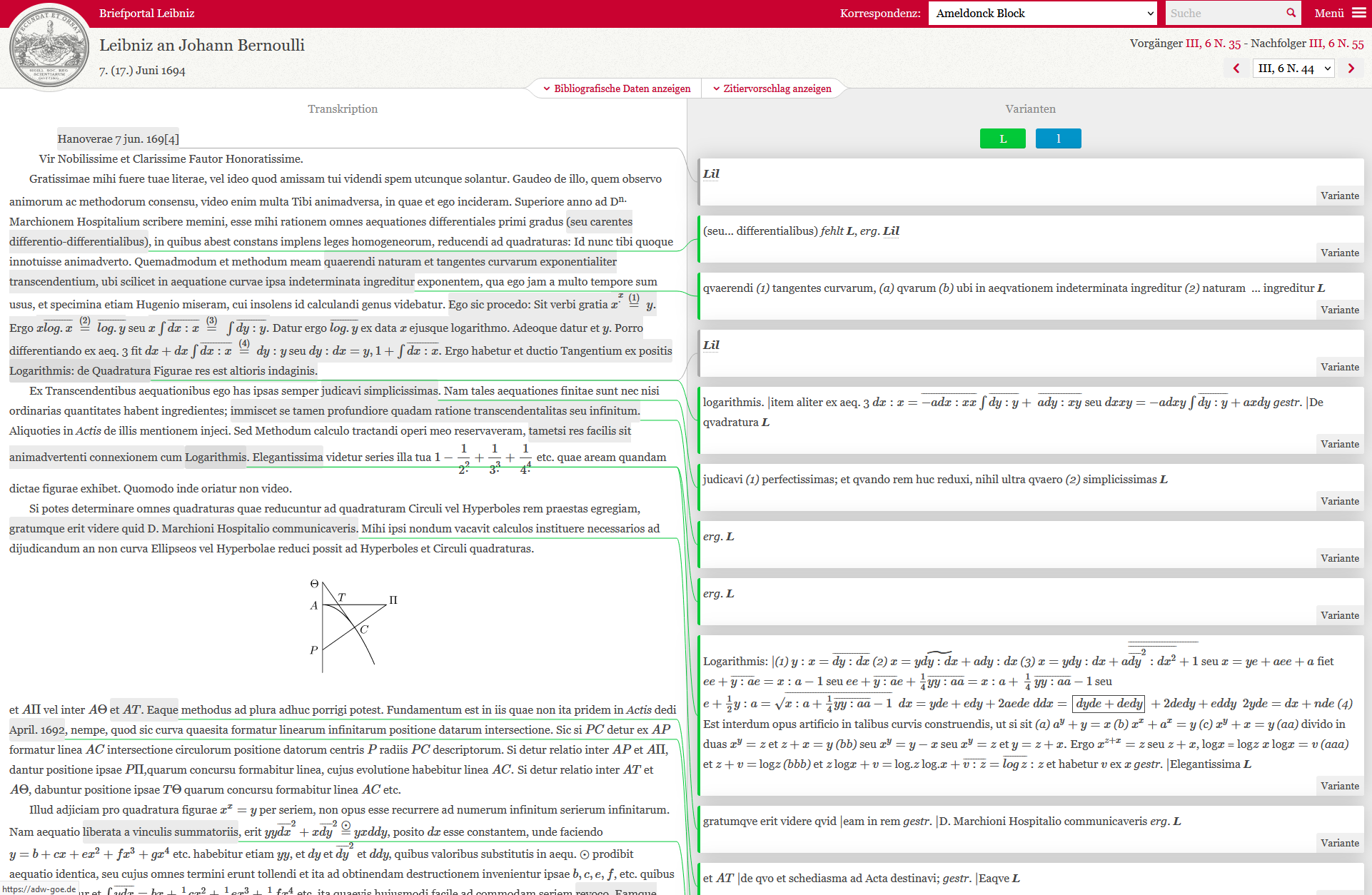The height and width of the screenshot is (895, 1372).
Task: Click highlighted text 'gratumque erit videre quid'
Action: tap(77, 529)
